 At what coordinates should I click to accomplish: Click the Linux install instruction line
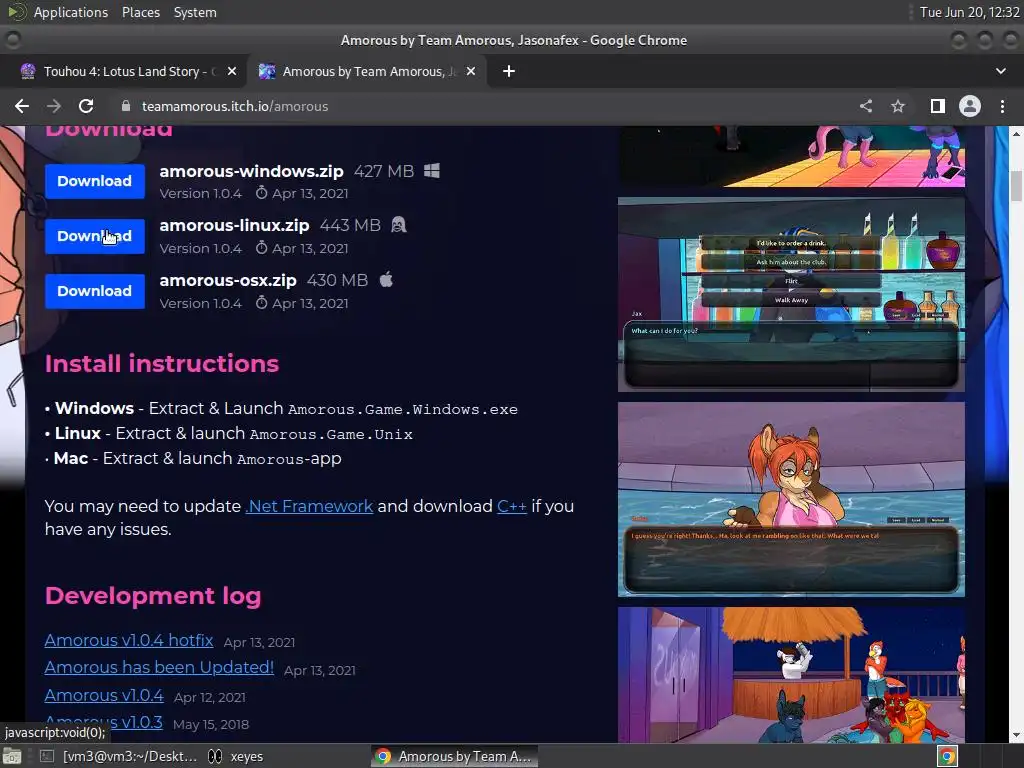pyautogui.click(x=229, y=434)
